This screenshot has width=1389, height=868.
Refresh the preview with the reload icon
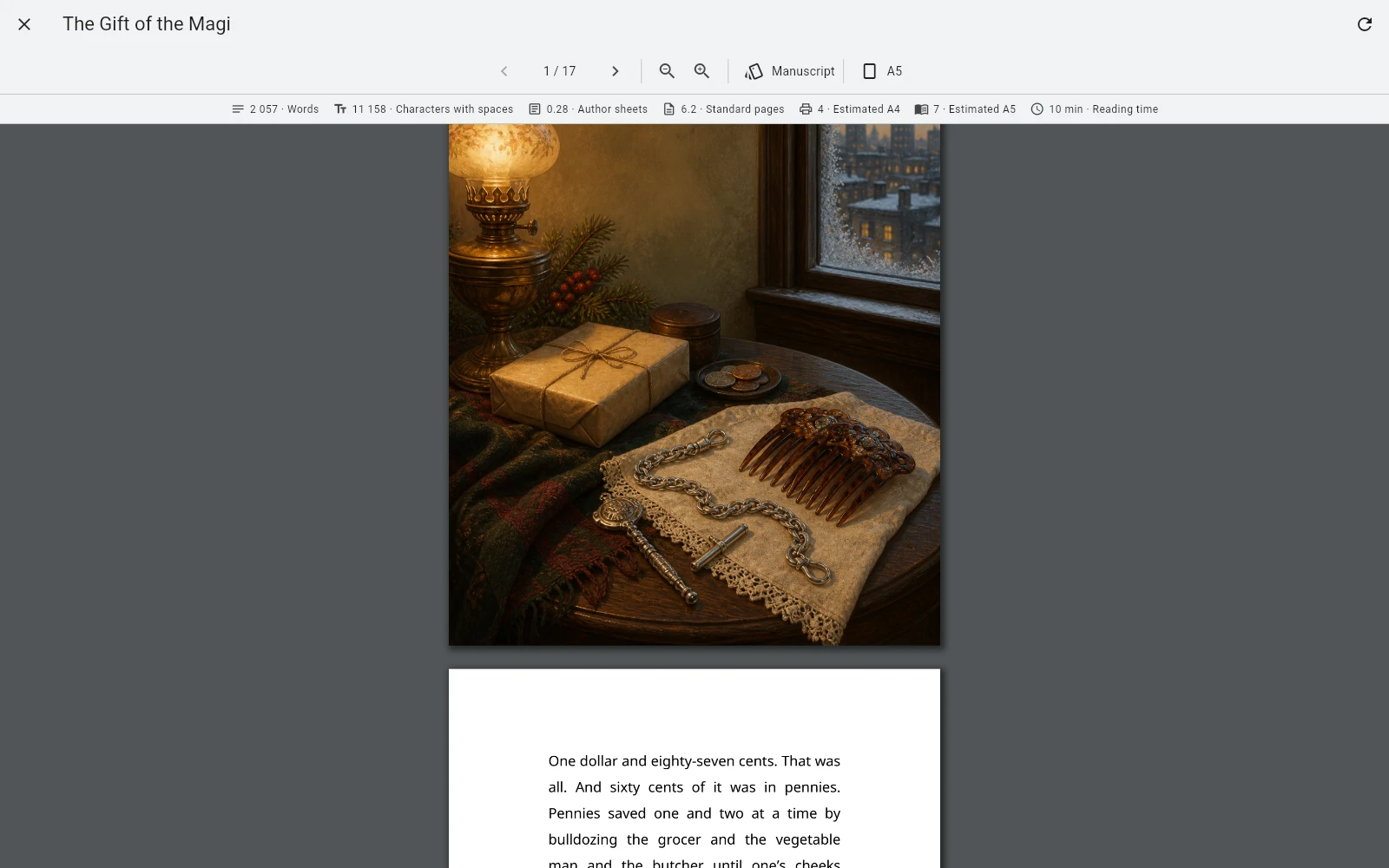[1365, 24]
